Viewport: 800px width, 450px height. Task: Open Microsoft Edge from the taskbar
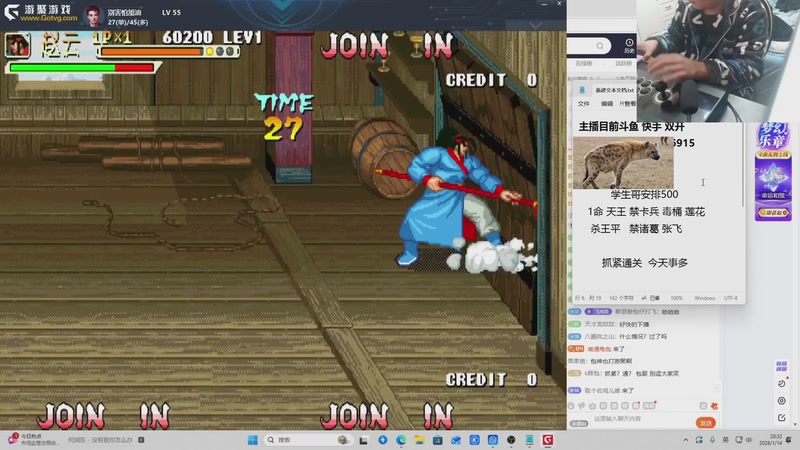(x=401, y=440)
